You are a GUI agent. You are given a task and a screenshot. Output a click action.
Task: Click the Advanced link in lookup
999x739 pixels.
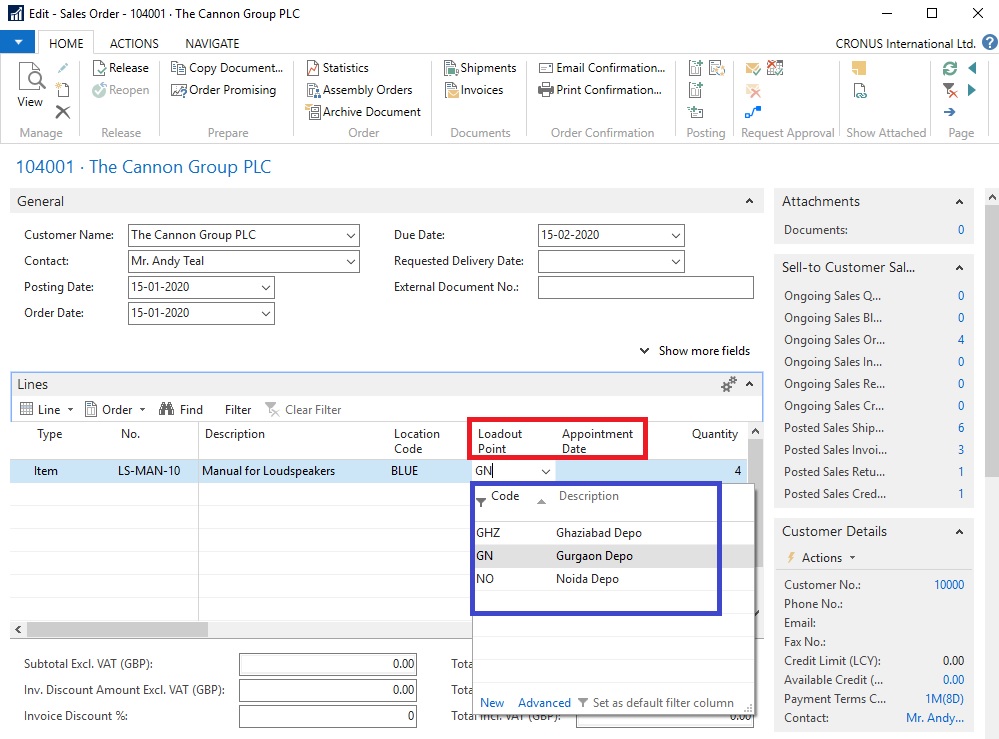point(544,703)
